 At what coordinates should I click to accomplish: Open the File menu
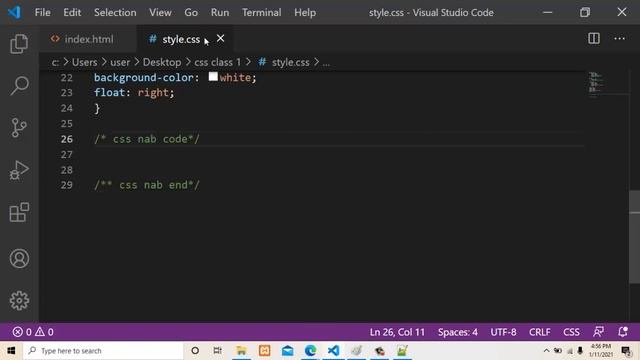pos(42,13)
